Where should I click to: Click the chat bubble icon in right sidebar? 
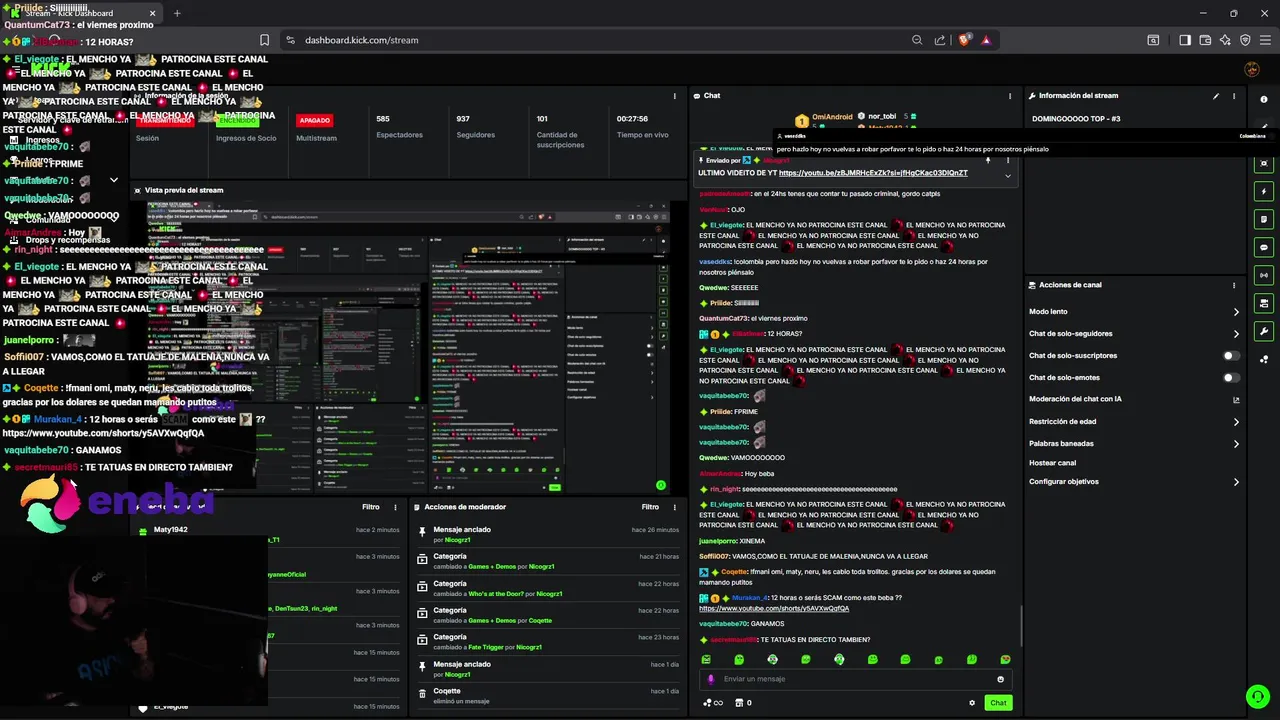pos(1264,247)
